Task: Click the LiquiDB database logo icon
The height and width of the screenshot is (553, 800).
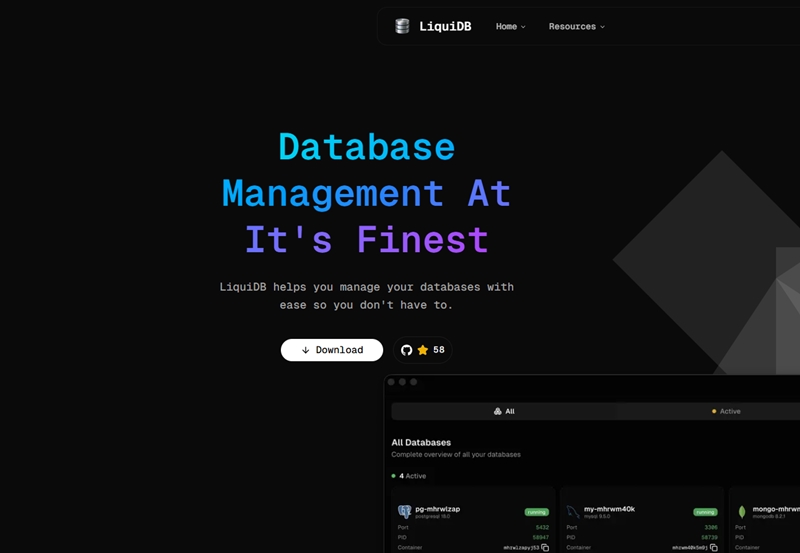Action: coord(402,27)
